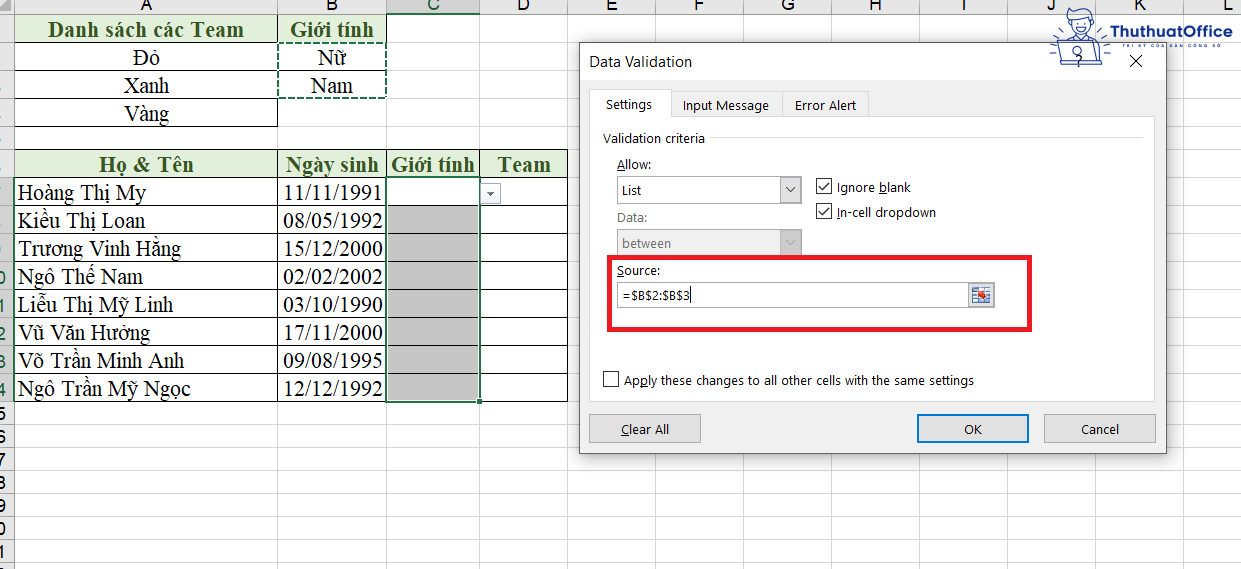Image resolution: width=1241 pixels, height=569 pixels.
Task: Close the Data Validation dialog
Action: 1135,62
